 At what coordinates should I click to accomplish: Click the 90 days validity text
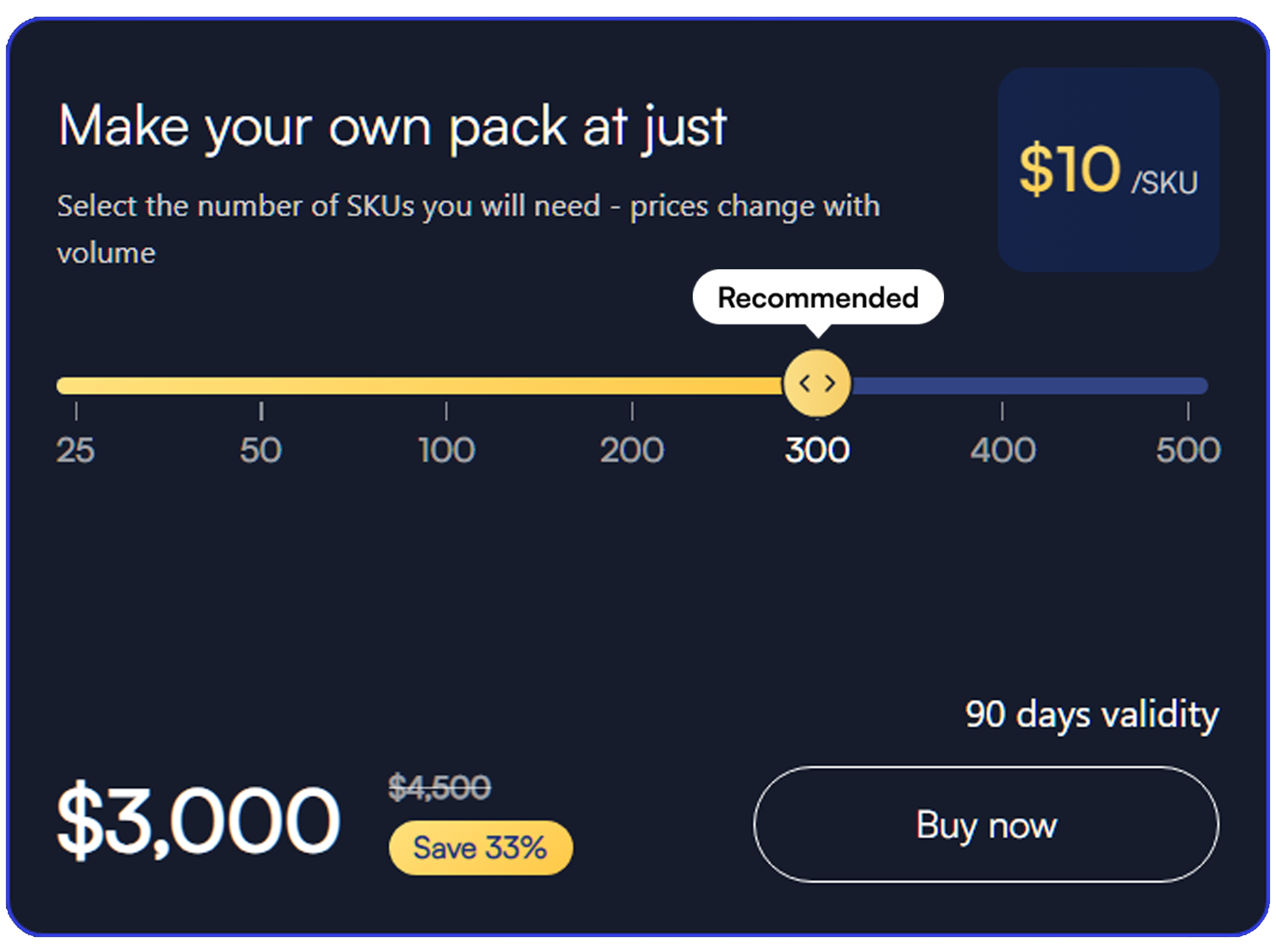(1092, 715)
